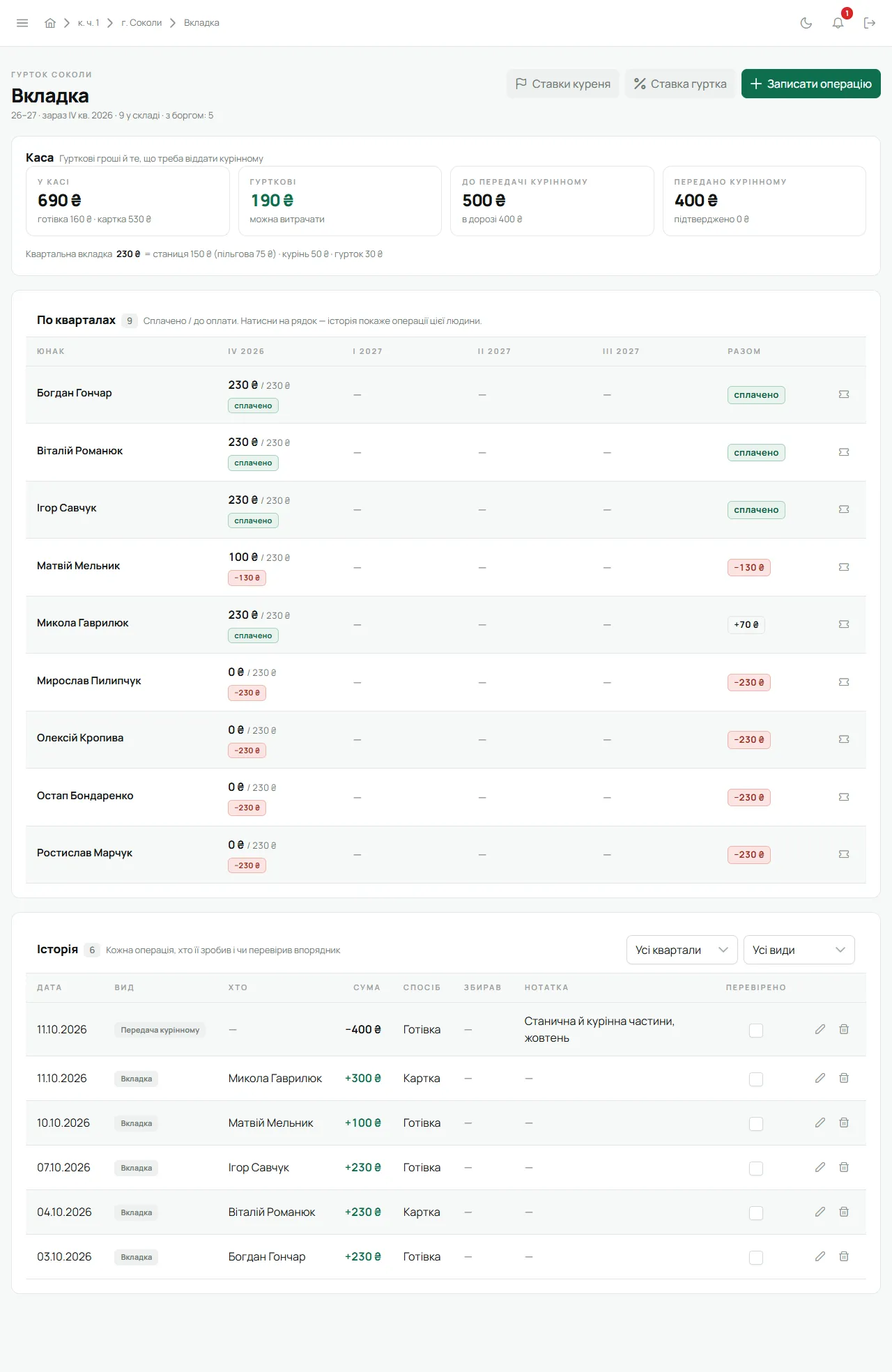
Task: Edit the Микола Гаврилюк +300 ₴ operation
Action: (820, 1078)
